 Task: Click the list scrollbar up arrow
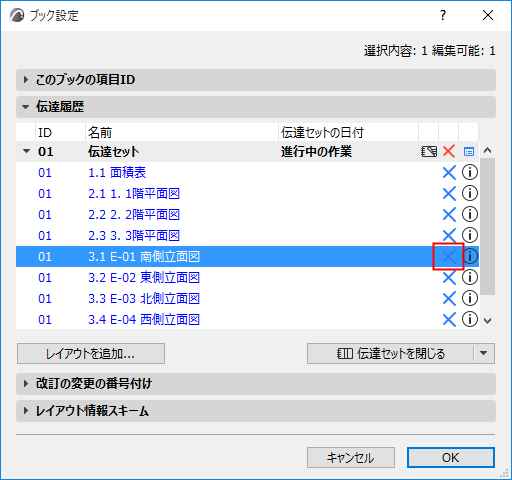pyautogui.click(x=487, y=151)
